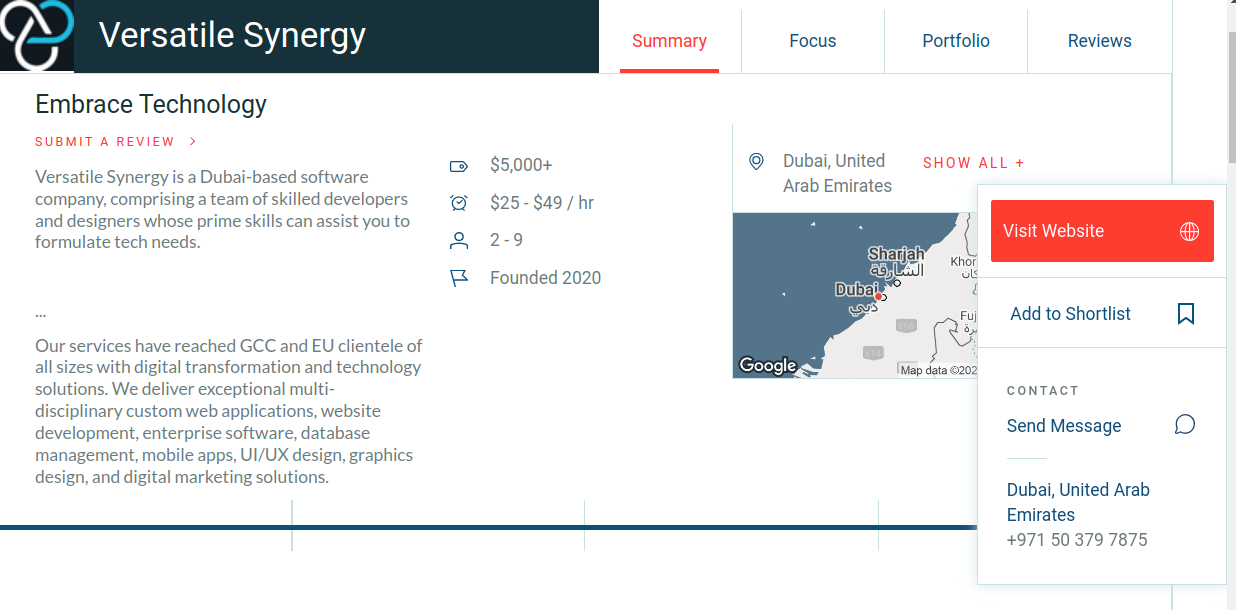The image size is (1236, 610).
Task: Click the chat bubble icon beside Send Message
Action: tap(1185, 425)
